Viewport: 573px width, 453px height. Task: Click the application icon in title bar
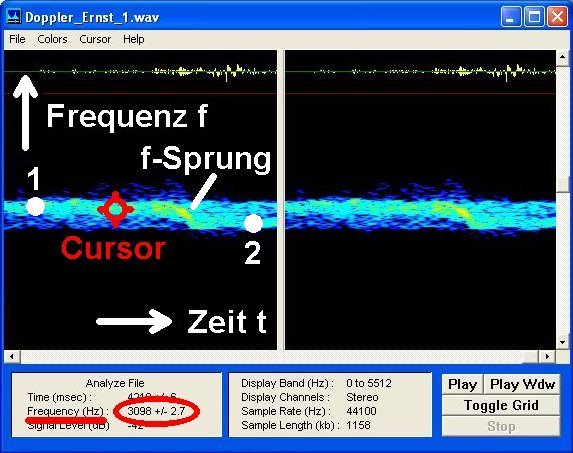click(14, 17)
